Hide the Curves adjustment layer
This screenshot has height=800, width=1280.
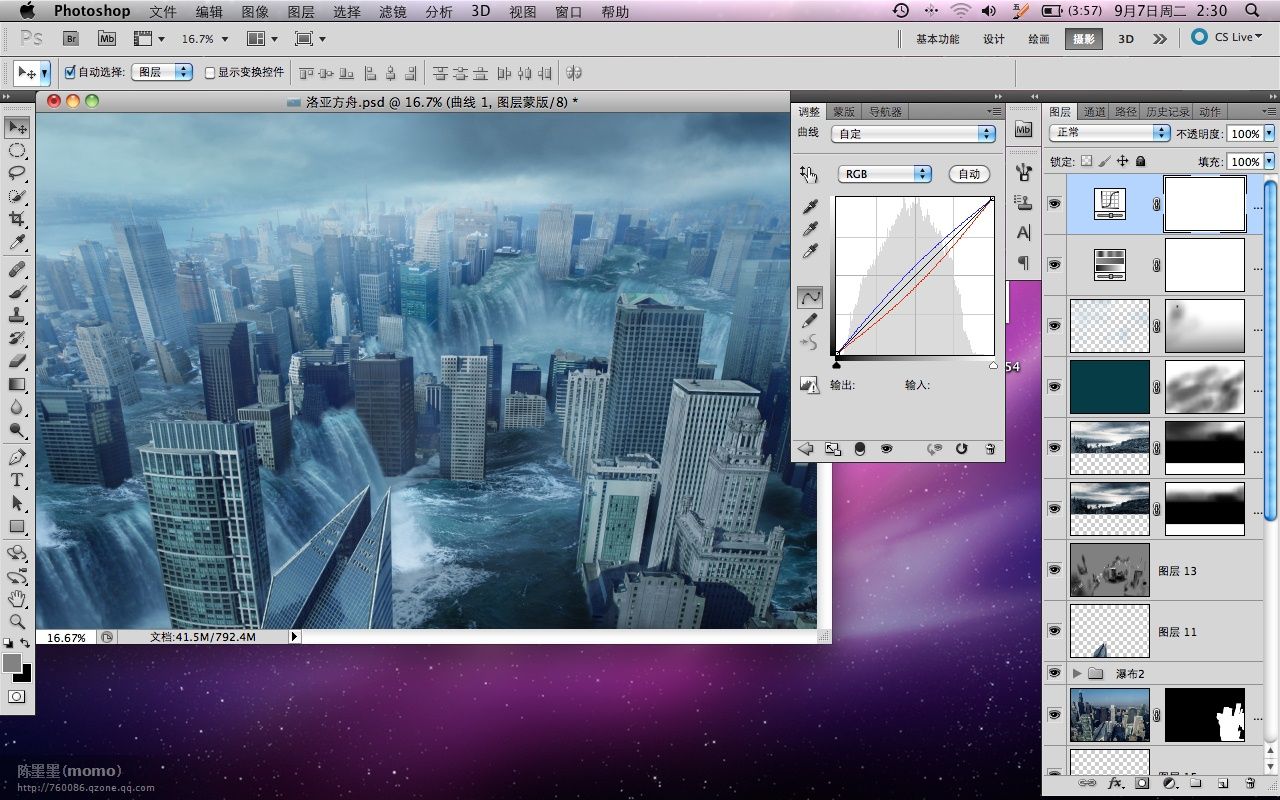[1054, 203]
